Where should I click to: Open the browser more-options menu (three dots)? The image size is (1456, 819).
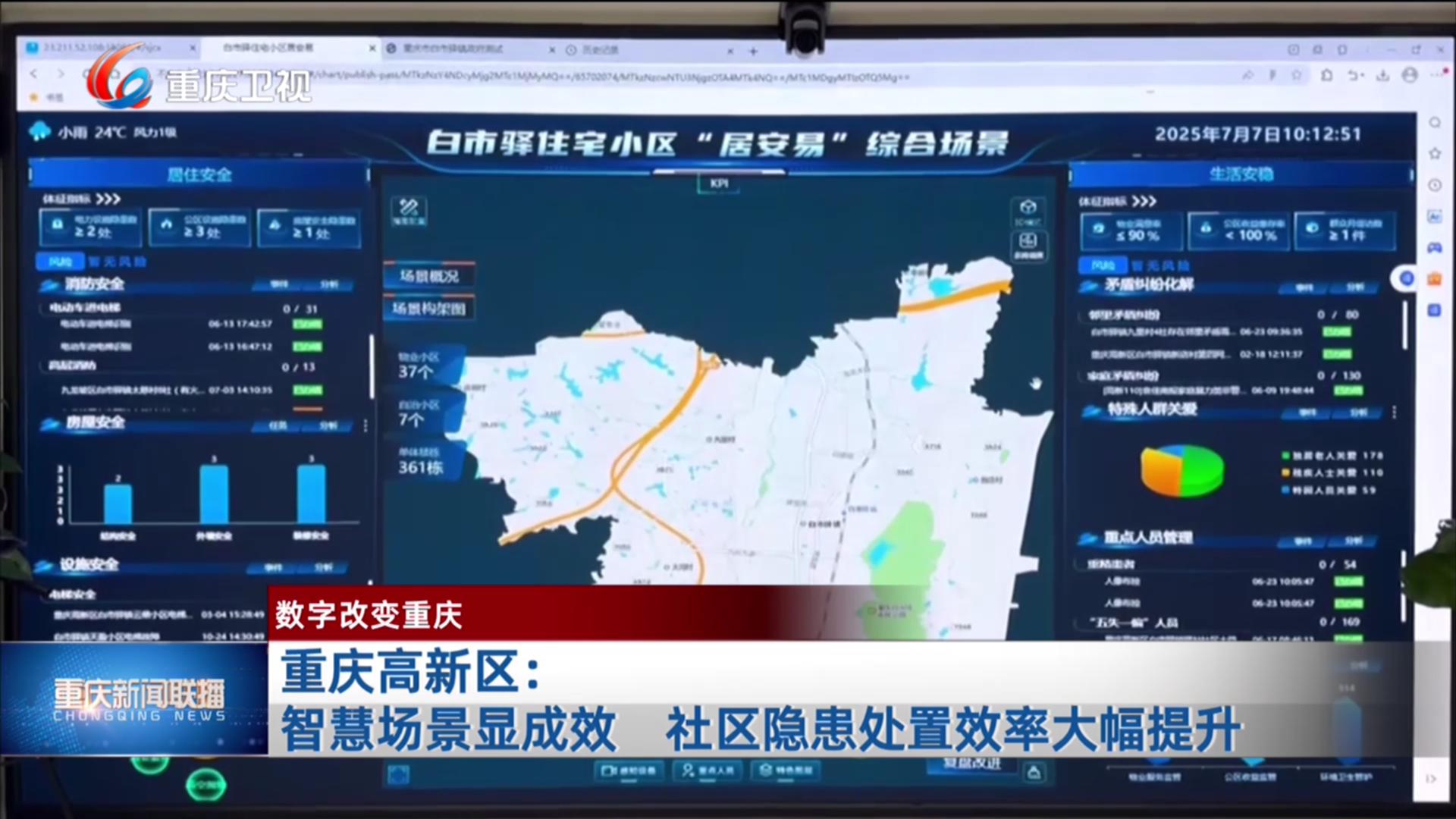pos(1436,75)
